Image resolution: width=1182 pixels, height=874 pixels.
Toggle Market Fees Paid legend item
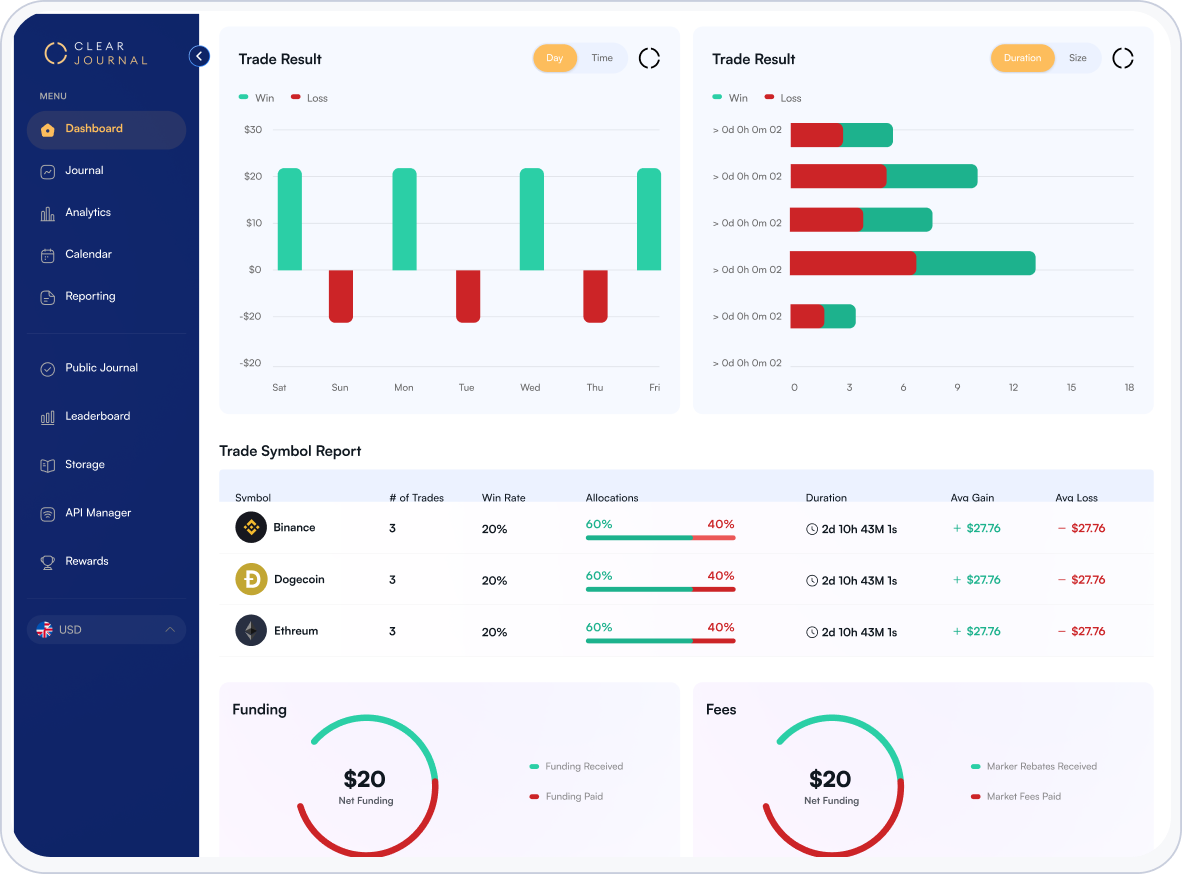pos(1015,796)
